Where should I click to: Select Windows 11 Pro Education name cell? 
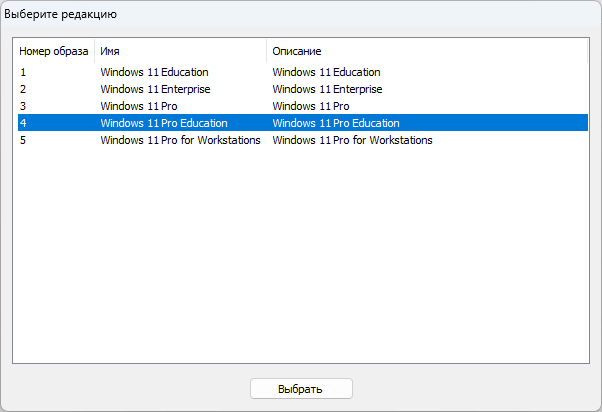click(x=164, y=123)
